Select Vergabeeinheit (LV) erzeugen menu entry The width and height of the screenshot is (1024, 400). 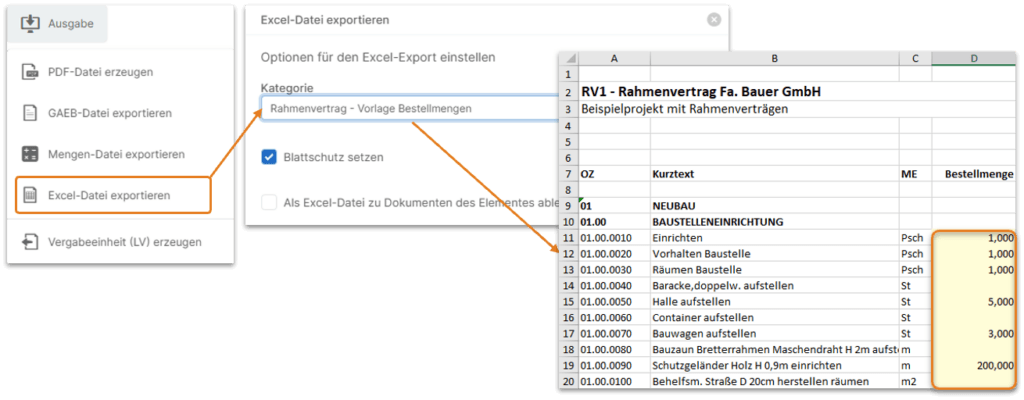(x=124, y=241)
